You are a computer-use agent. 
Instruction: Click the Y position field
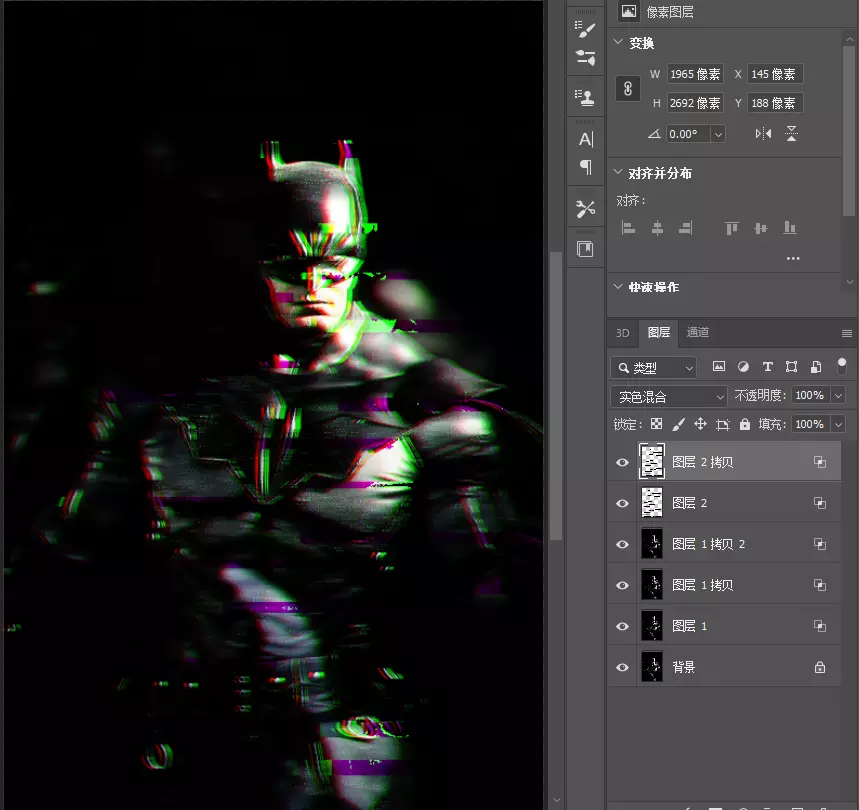[x=775, y=103]
